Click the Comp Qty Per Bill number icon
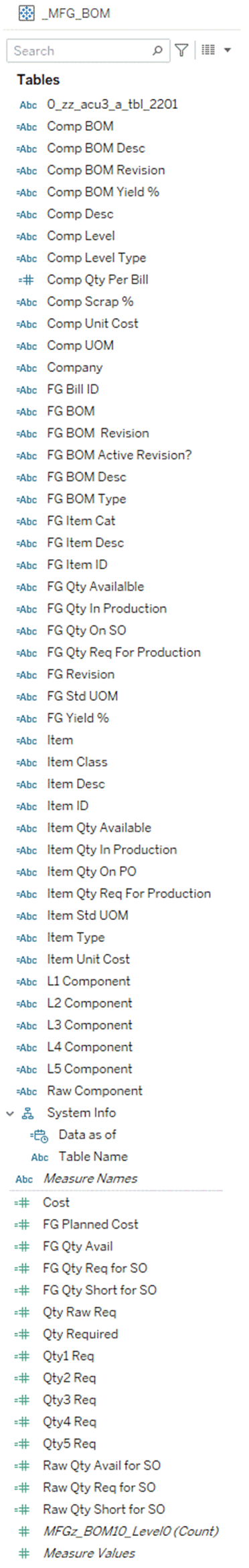The width and height of the screenshot is (249, 1568). coord(27,280)
